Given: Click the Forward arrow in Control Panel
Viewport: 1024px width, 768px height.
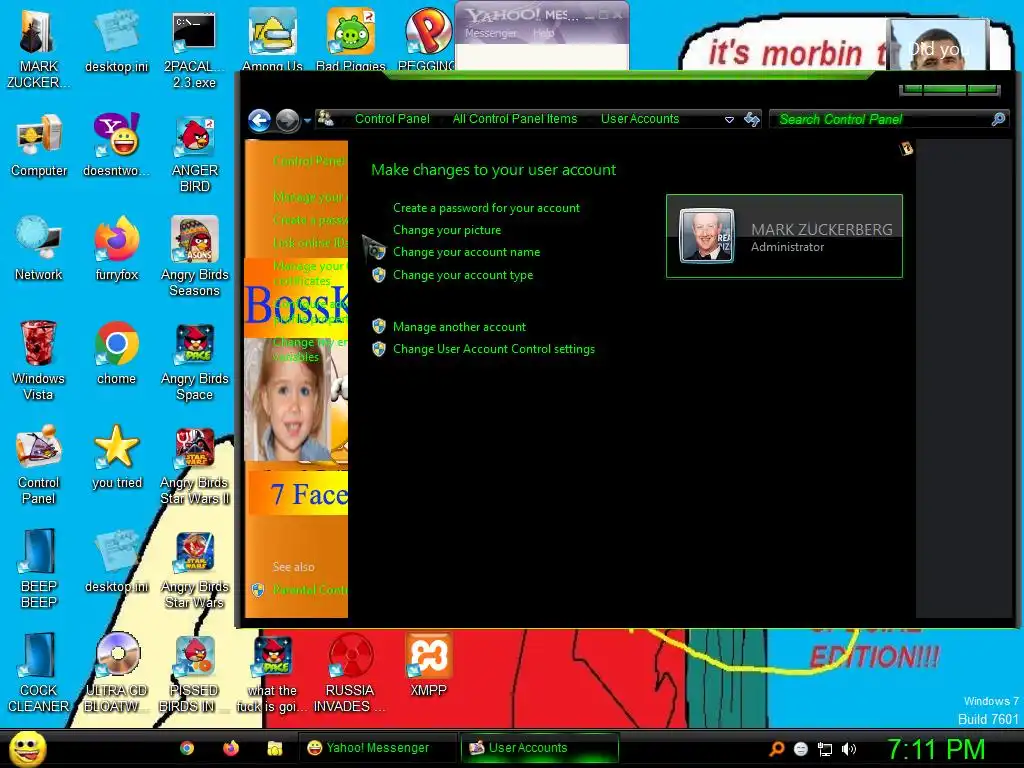Looking at the screenshot, I should point(287,120).
